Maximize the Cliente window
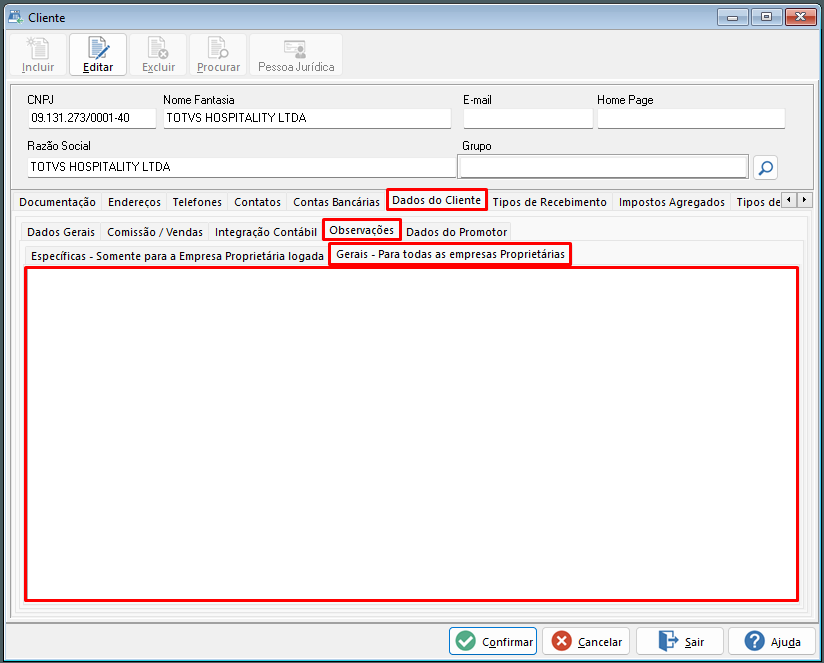This screenshot has height=663, width=824. tap(766, 17)
